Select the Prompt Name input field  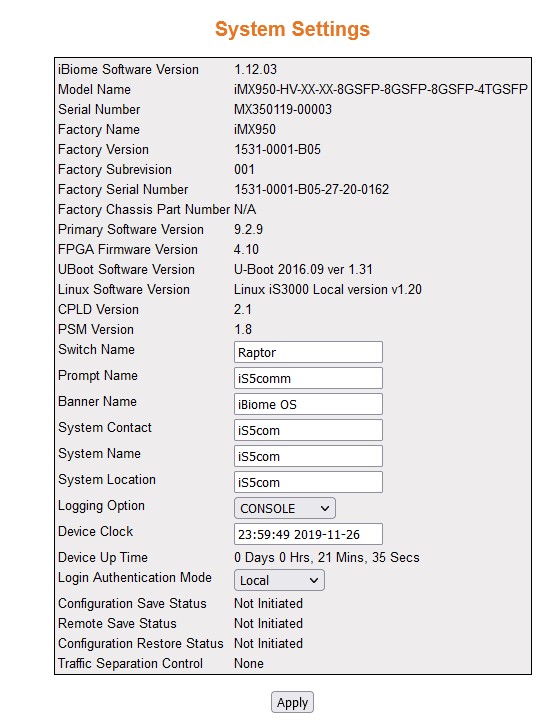click(308, 378)
